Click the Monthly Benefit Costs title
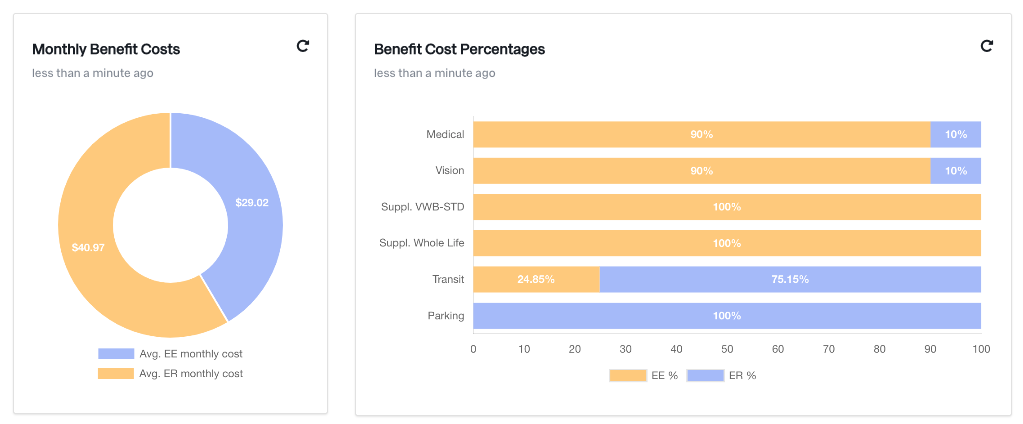Image resolution: width=1023 pixels, height=424 pixels. click(106, 49)
